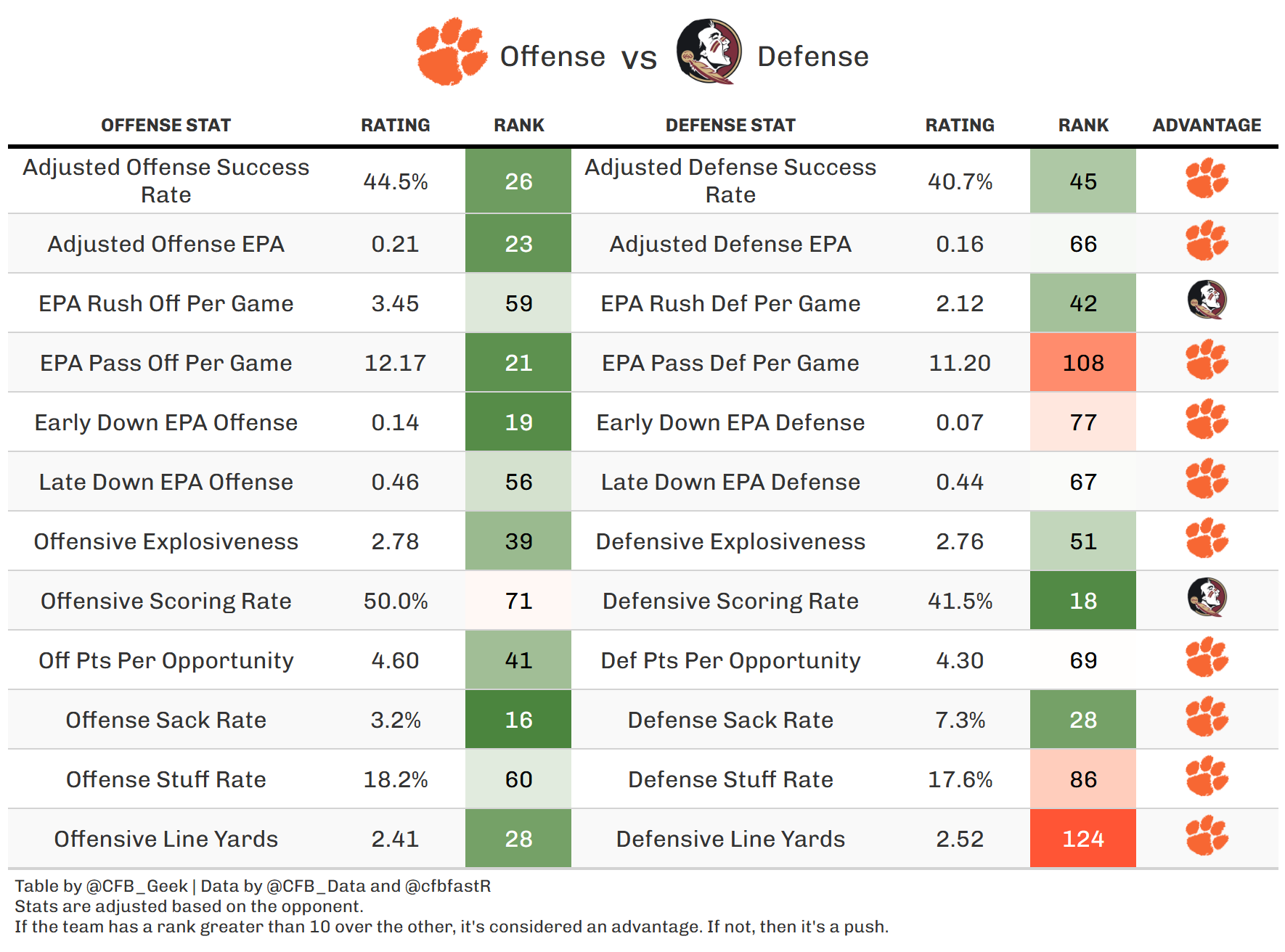Viewport: 1285px width, 952px height.
Task: Select the Seminoles advantage icon in Scoring Rate row
Action: (1207, 598)
